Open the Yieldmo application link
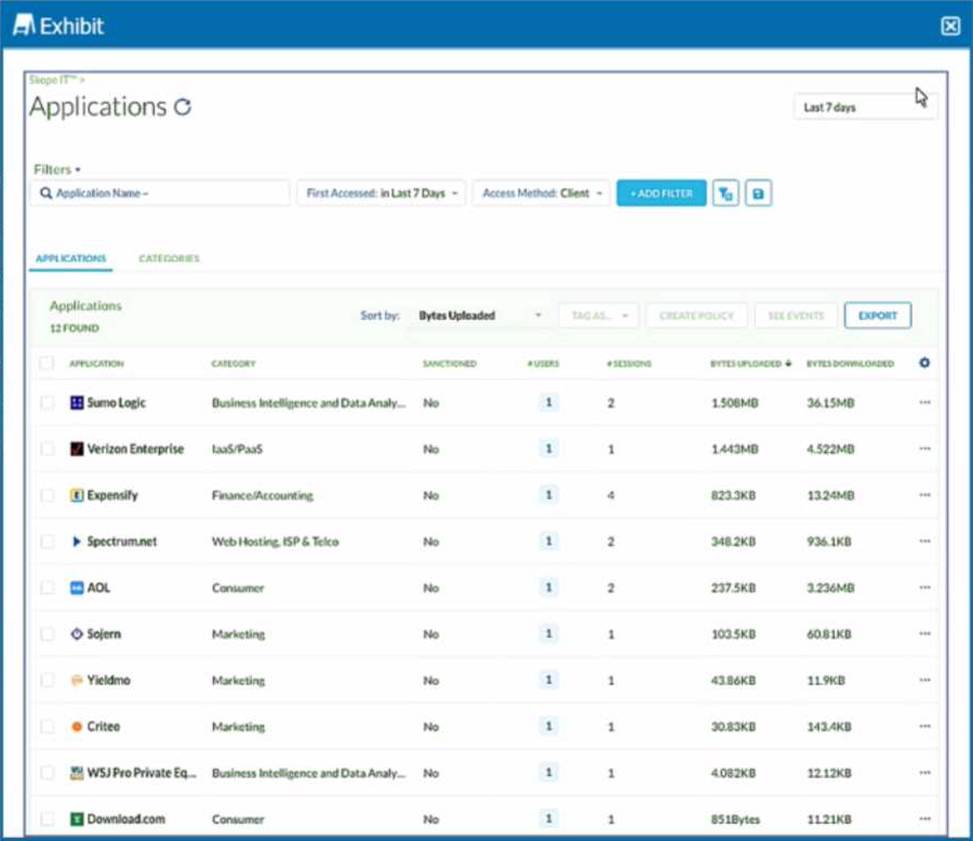Image resolution: width=973 pixels, height=841 pixels. click(x=109, y=680)
